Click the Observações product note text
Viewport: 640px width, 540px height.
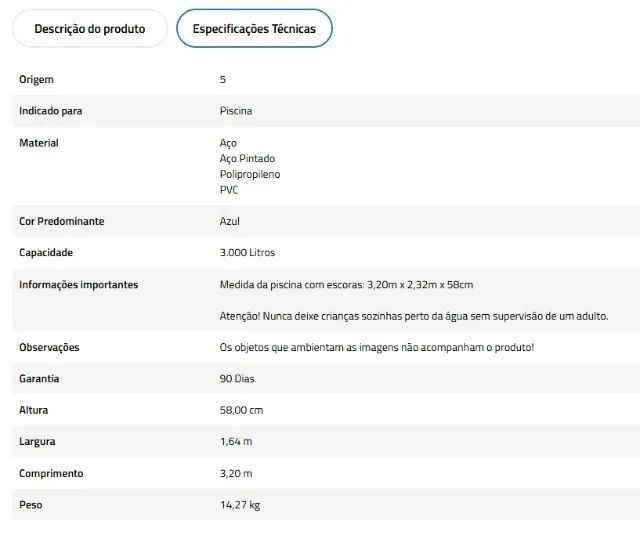pyautogui.click(x=377, y=347)
